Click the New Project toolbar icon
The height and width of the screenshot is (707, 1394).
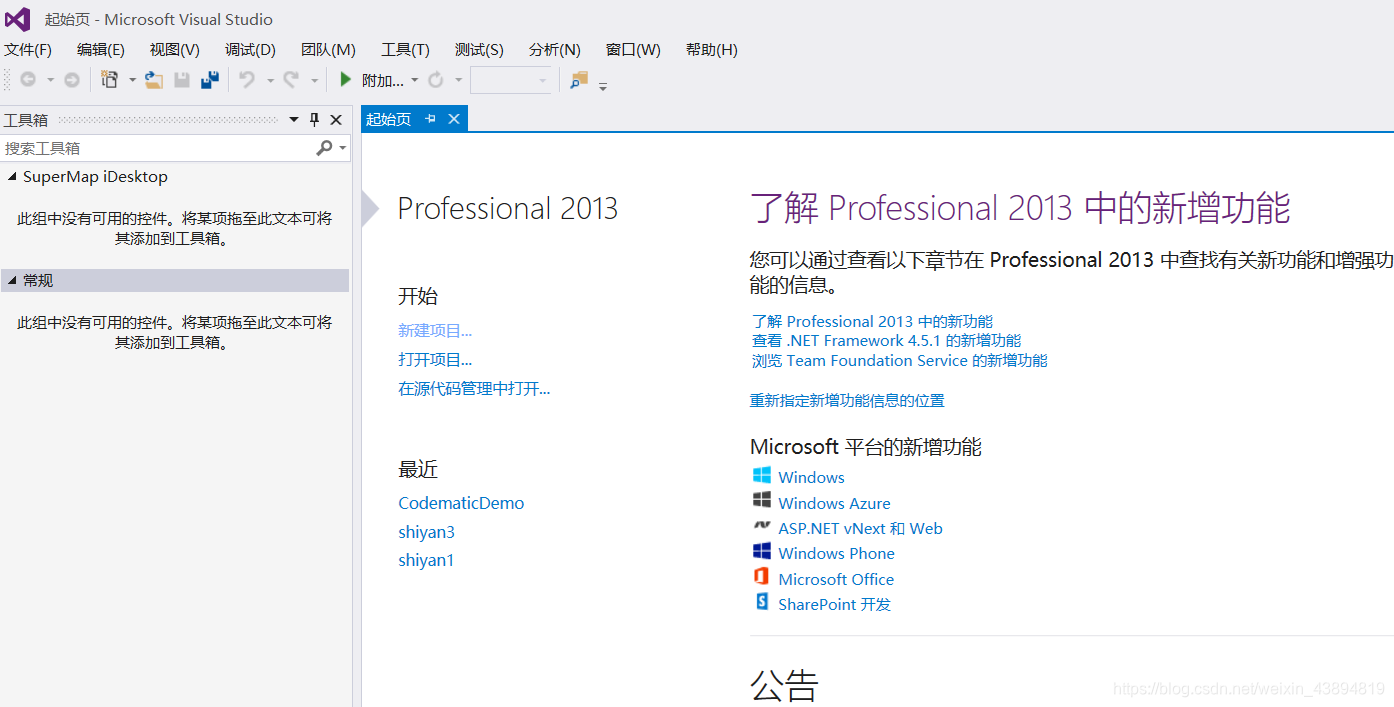click(x=110, y=80)
